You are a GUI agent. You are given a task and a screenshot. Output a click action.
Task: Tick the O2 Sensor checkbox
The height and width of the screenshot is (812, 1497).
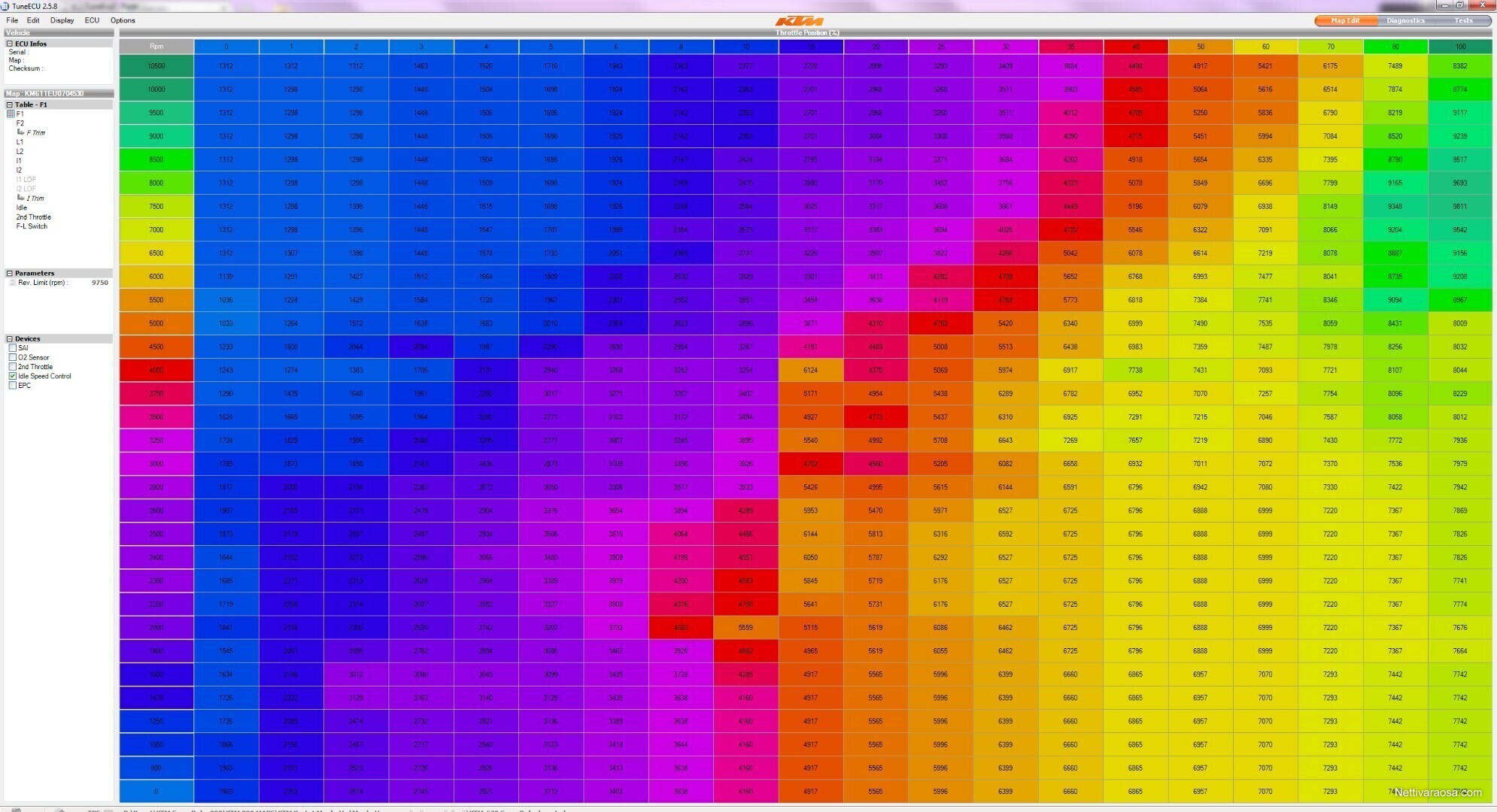(13, 357)
